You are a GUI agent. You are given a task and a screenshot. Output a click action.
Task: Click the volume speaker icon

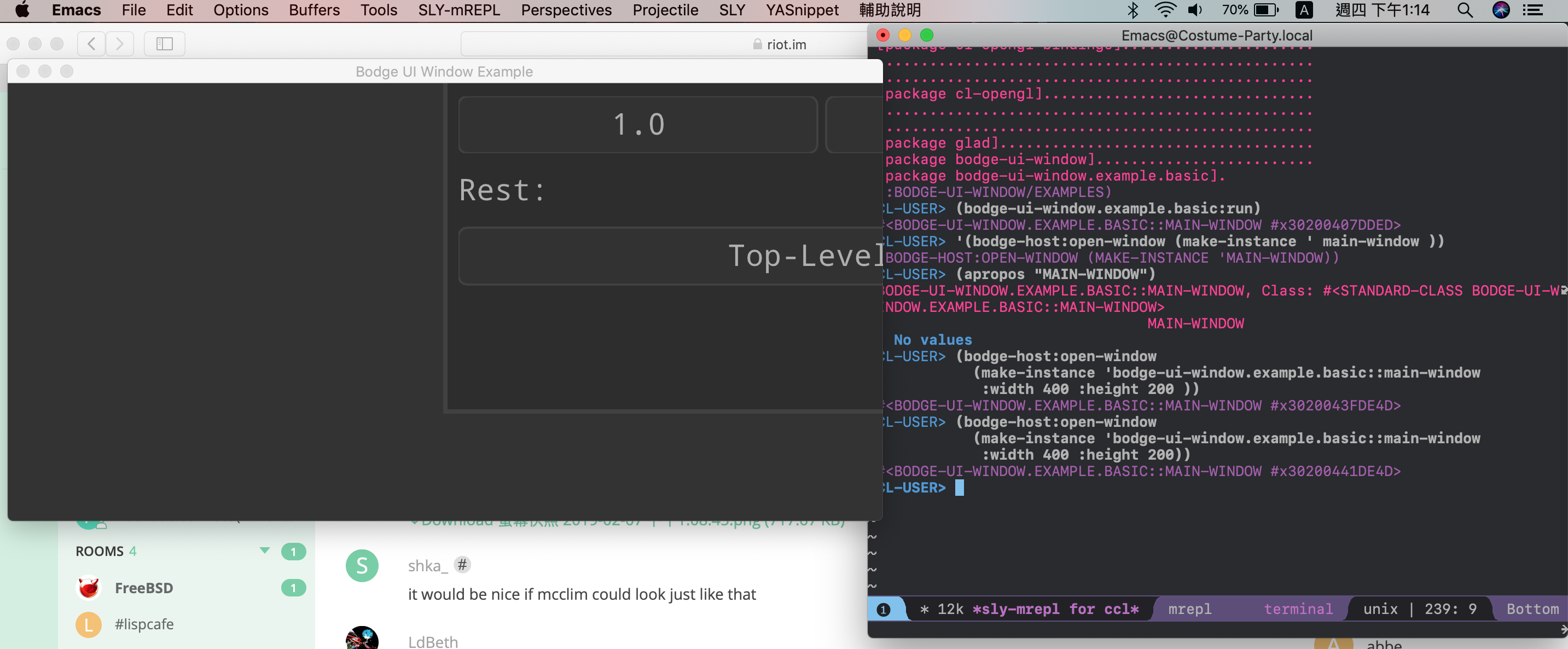1195,10
